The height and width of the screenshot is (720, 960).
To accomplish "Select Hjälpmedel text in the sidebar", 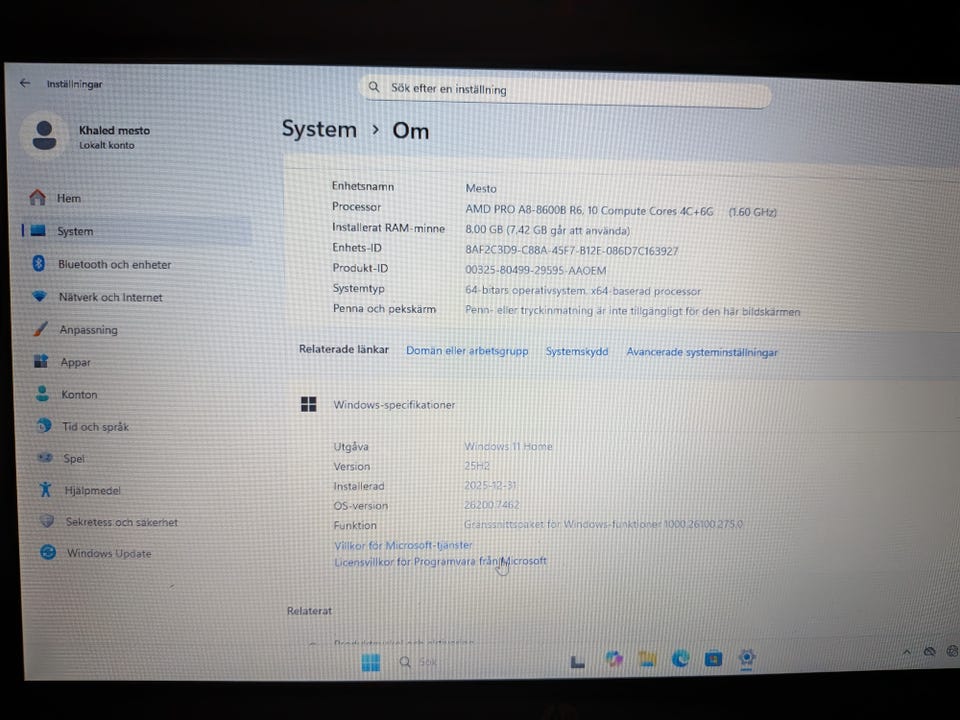I will [x=92, y=490].
